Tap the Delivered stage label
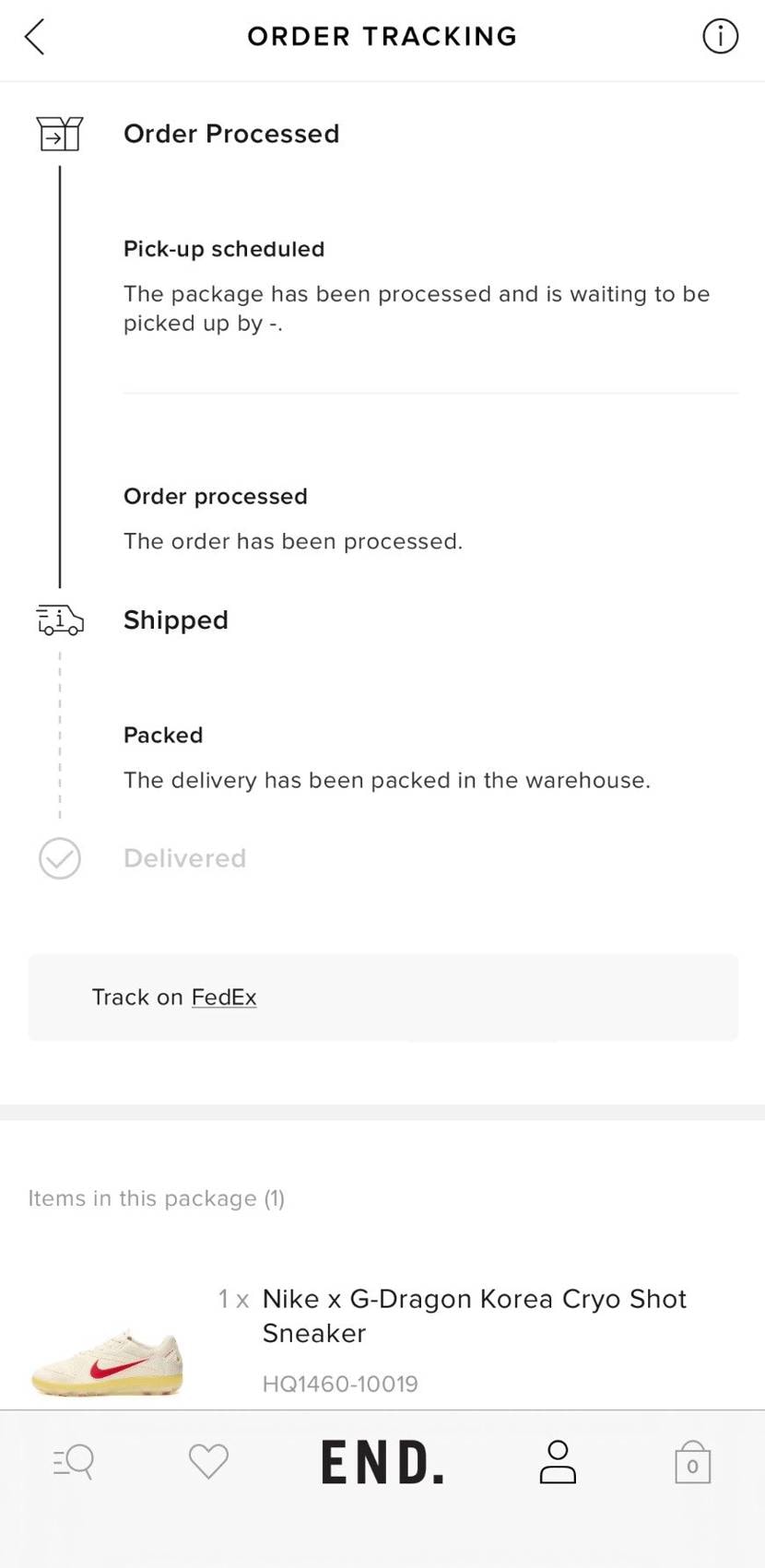 point(185,858)
